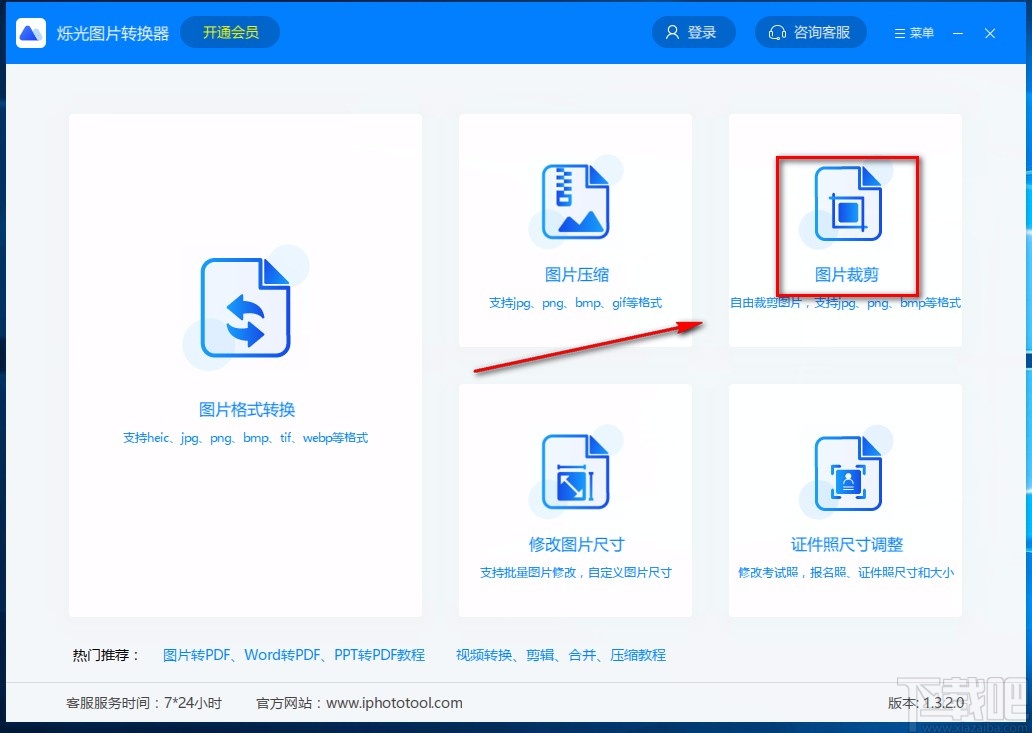Open the 视频转换、剪辑、合并、压缩教程 link
This screenshot has height=733, width=1032.
coord(561,654)
